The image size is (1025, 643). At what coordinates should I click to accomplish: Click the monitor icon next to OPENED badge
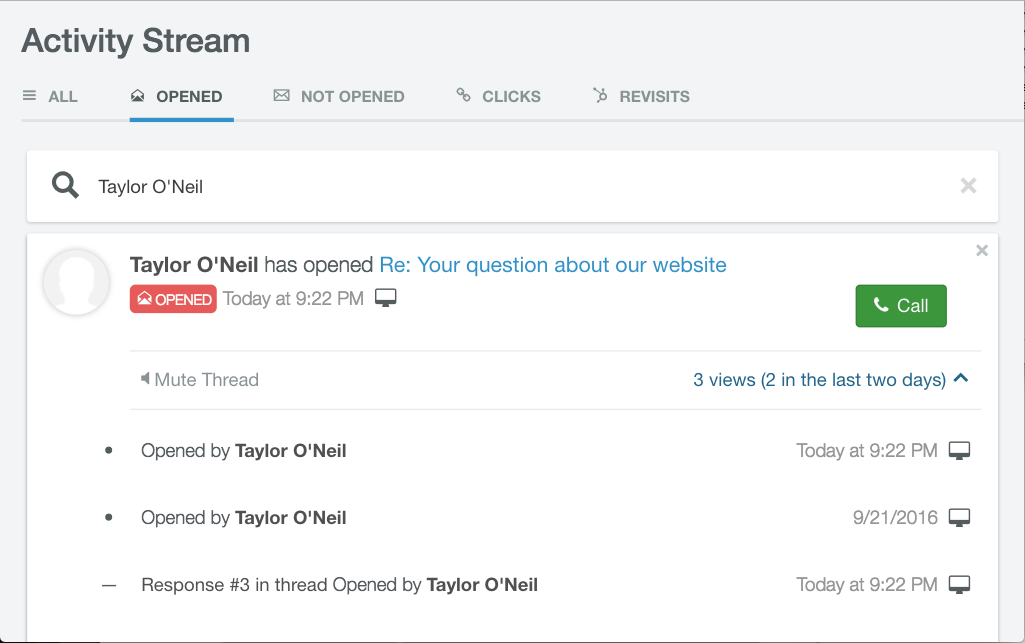[x=386, y=297]
